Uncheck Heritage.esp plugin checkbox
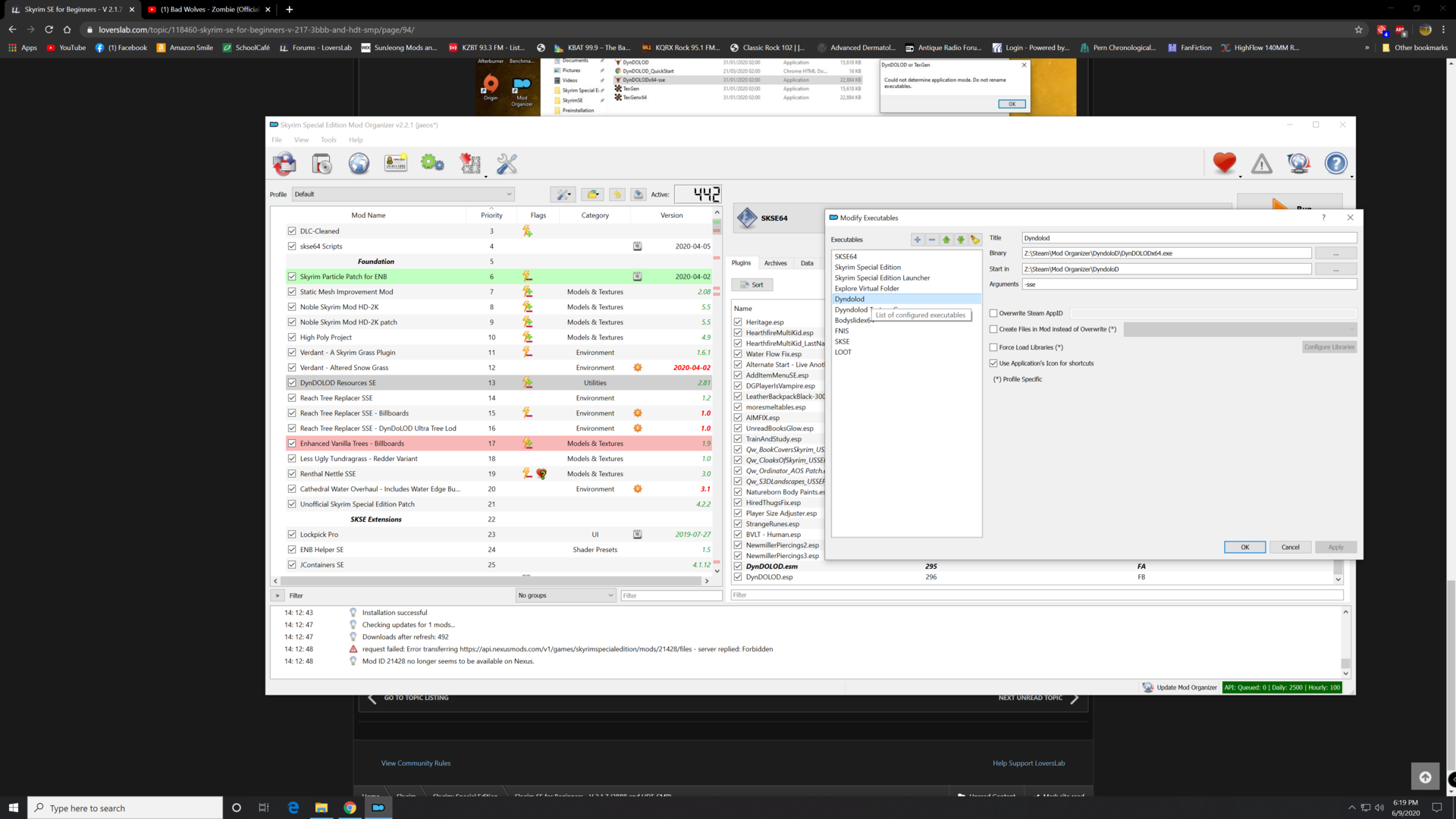This screenshot has height=819, width=1456. [x=738, y=322]
